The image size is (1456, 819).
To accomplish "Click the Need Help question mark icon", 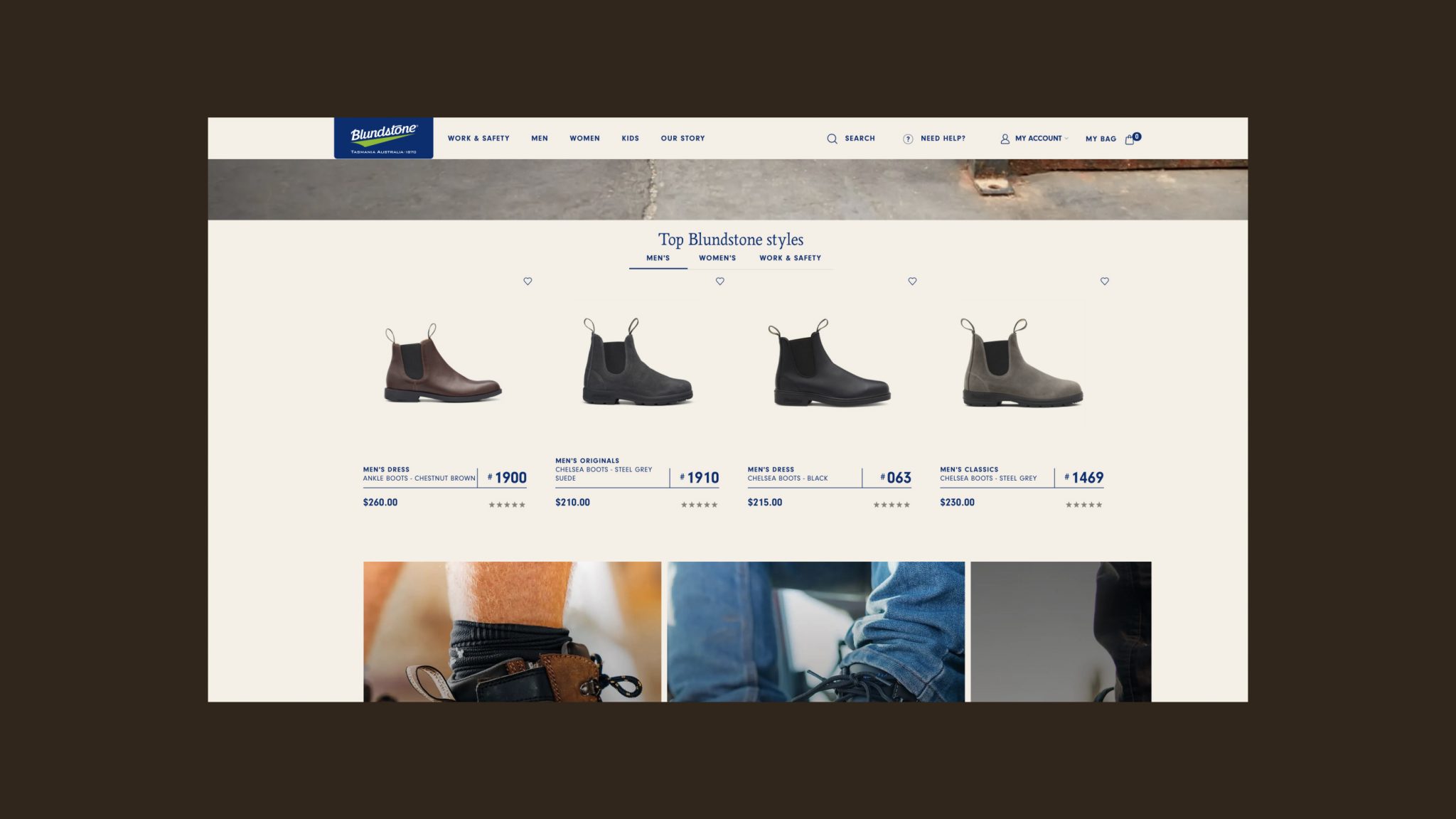I will pos(908,139).
